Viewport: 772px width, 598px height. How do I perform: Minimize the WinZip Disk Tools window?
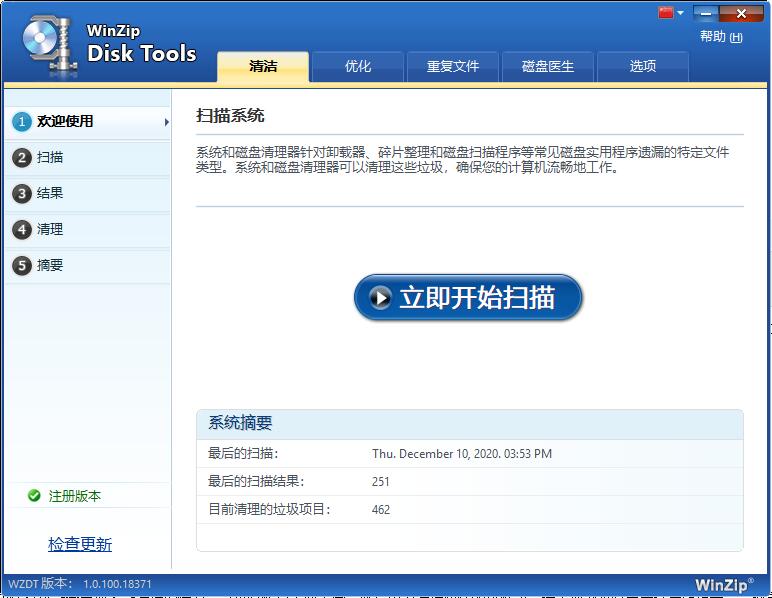[706, 13]
